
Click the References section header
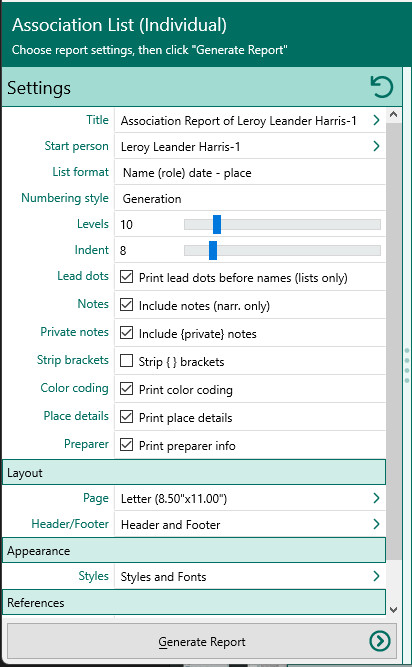194,602
